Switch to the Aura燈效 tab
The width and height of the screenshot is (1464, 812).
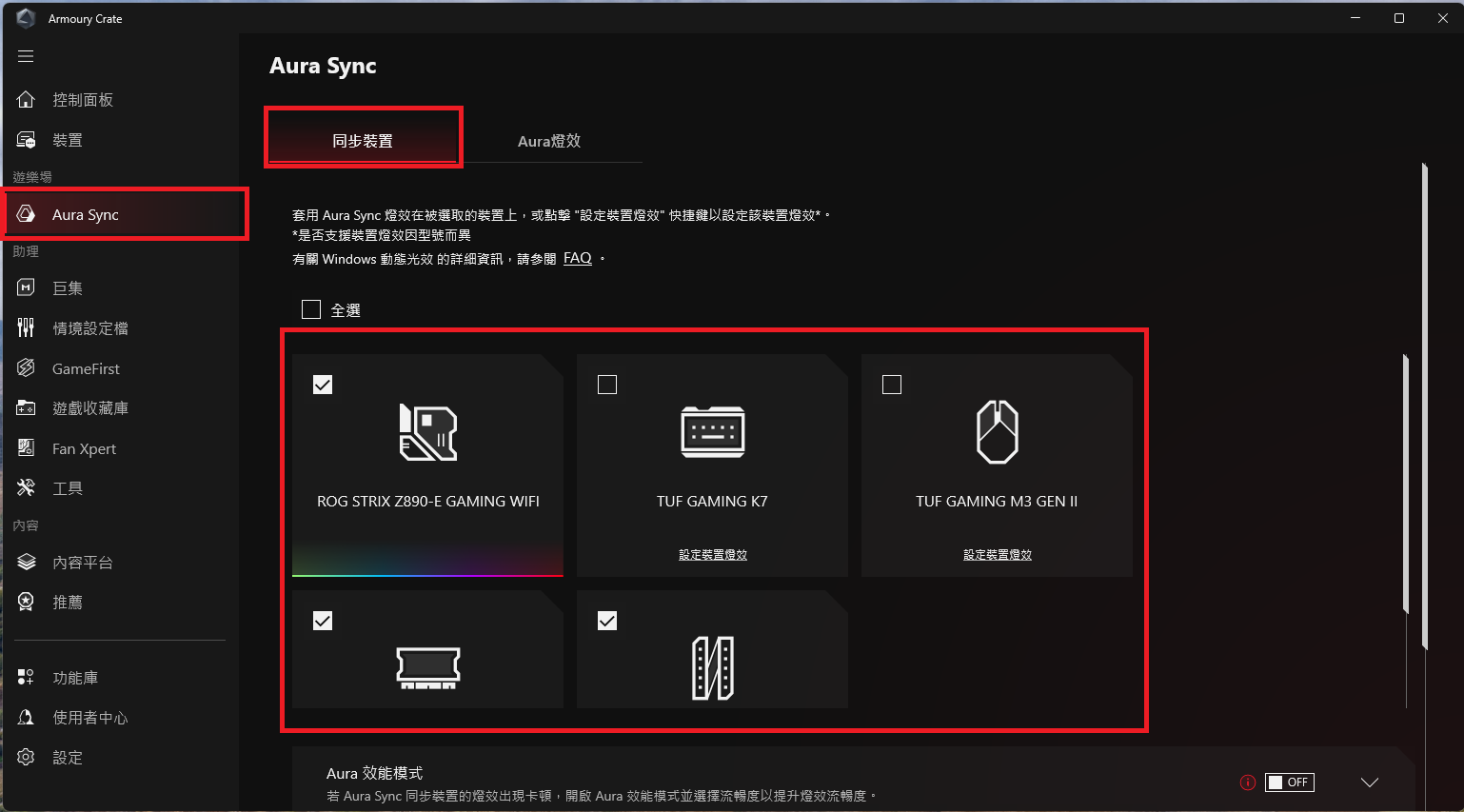[549, 140]
